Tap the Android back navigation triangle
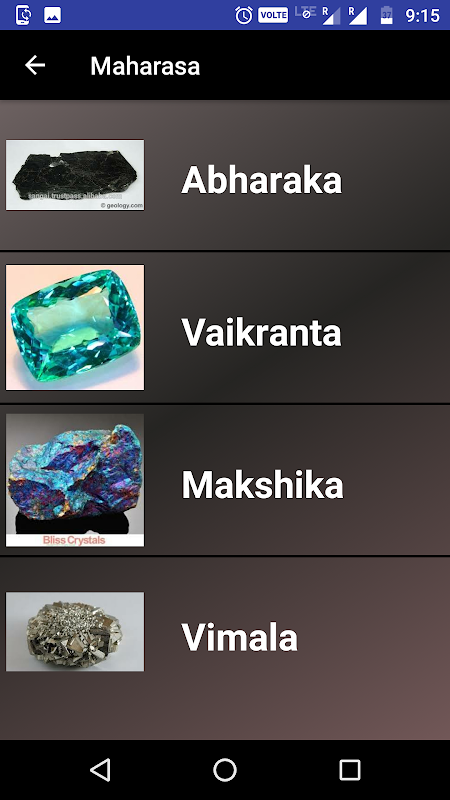The width and height of the screenshot is (450, 800). pyautogui.click(x=100, y=769)
